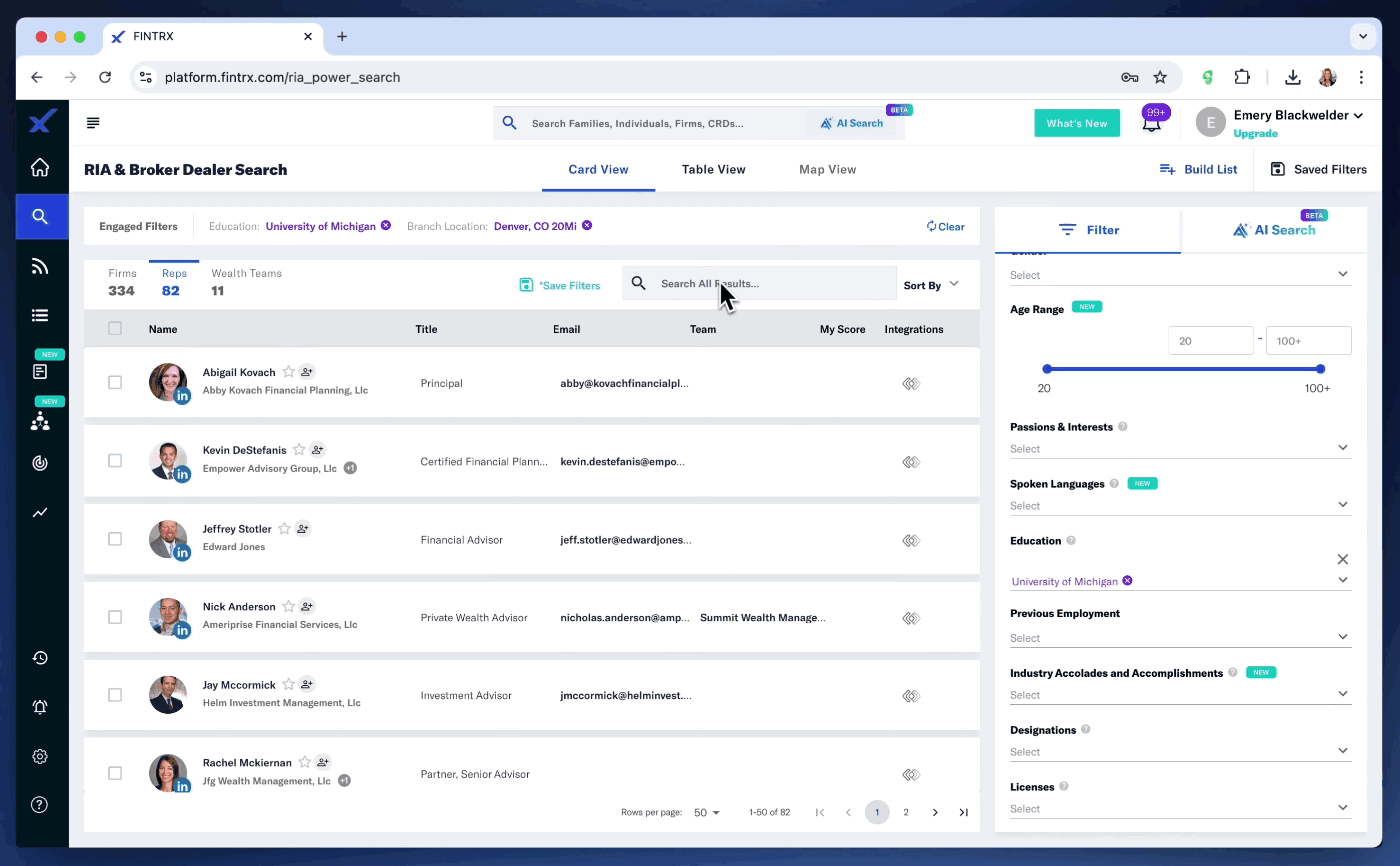Open the RSS feed icon in the sidebar

(x=40, y=266)
